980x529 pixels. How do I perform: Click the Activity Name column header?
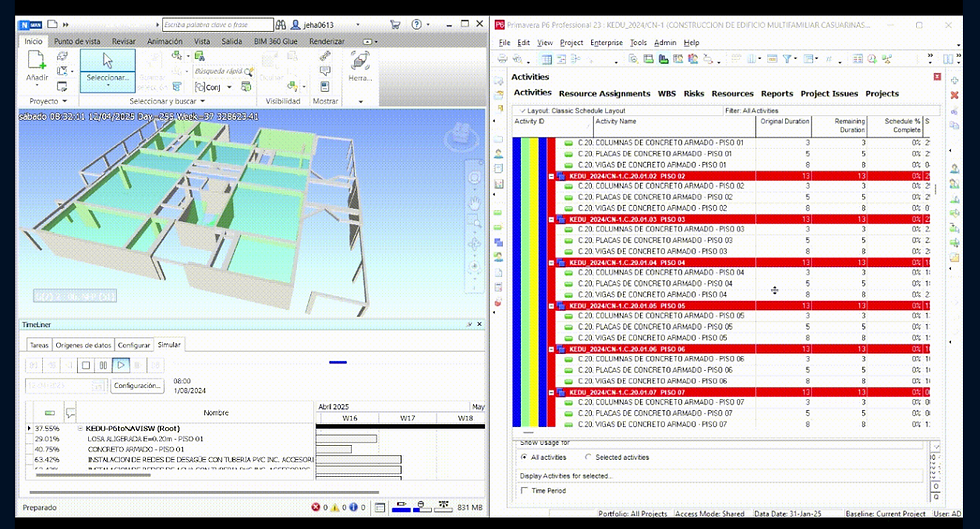click(674, 126)
